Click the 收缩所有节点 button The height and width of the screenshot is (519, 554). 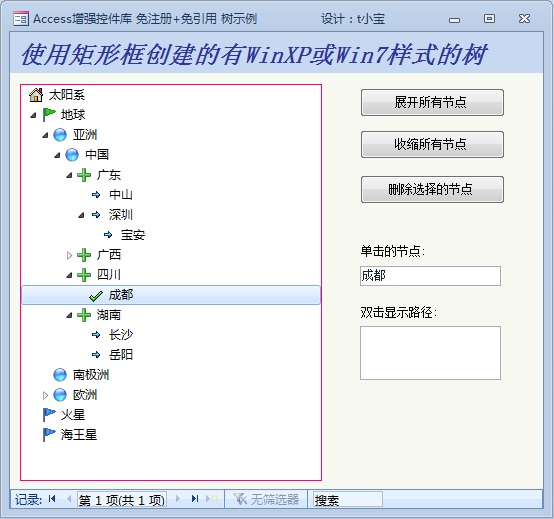tap(432, 145)
